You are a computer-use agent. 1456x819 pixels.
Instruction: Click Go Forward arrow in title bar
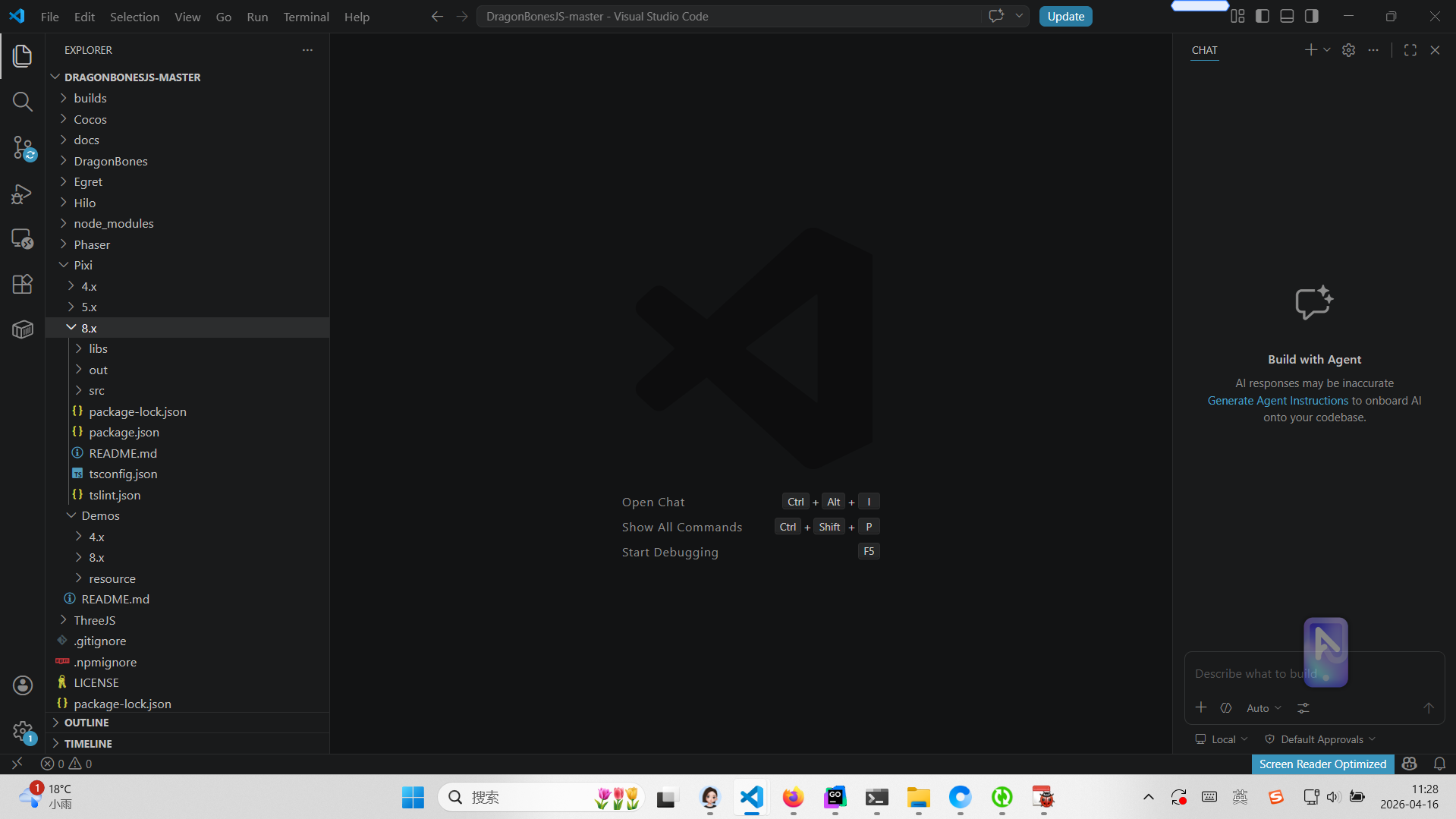pyautogui.click(x=462, y=16)
